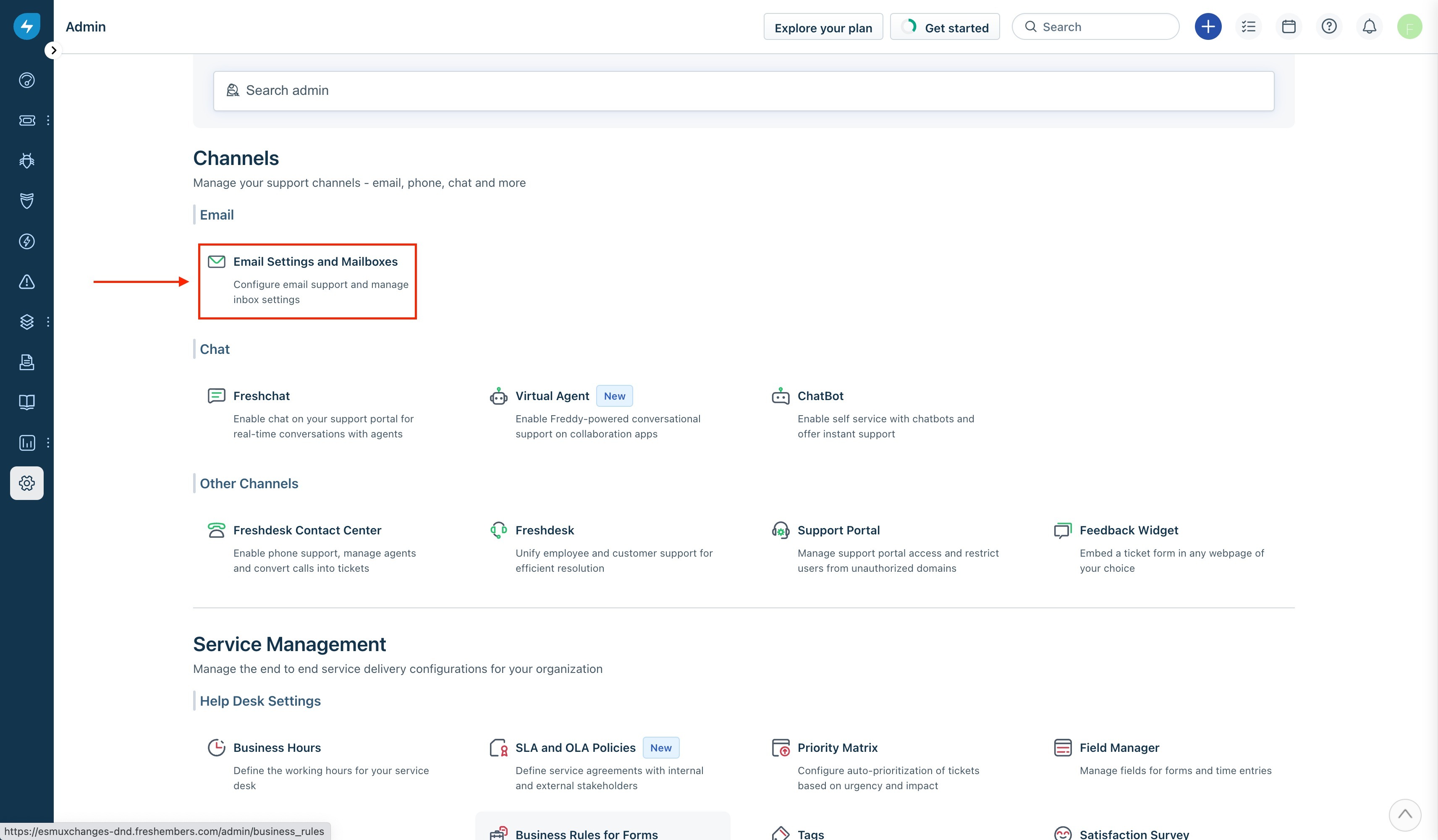Expand the Tickets submenu dots
This screenshot has width=1438, height=840.
pos(48,120)
